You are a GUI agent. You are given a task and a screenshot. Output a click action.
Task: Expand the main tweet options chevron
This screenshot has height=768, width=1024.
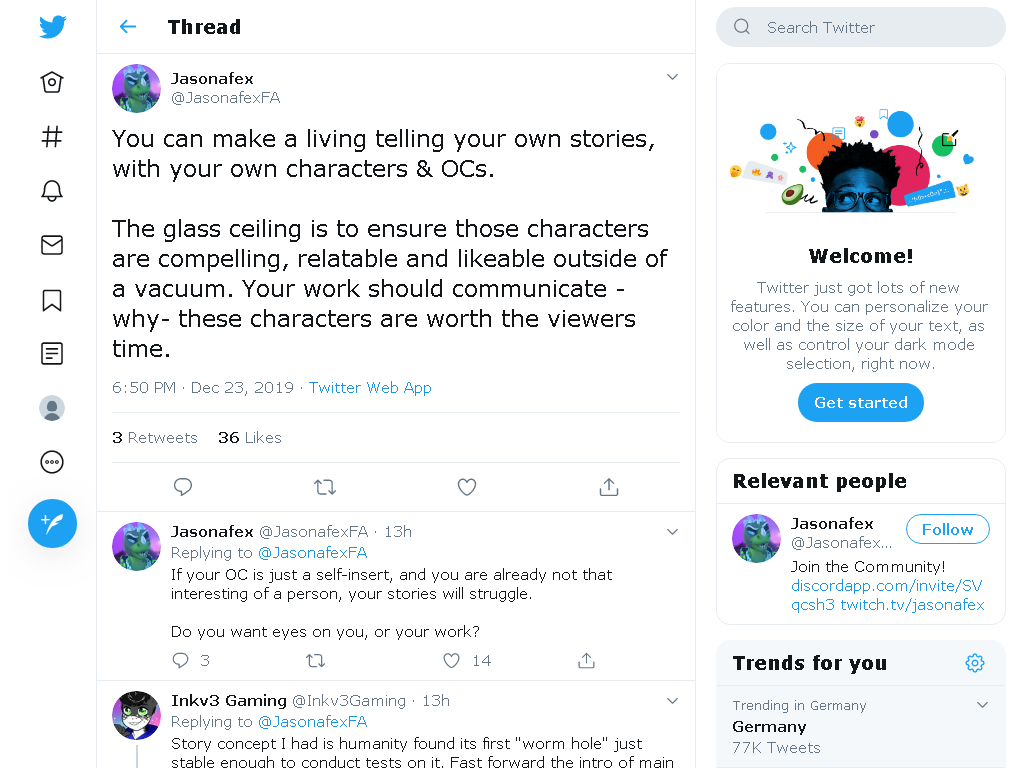point(672,77)
